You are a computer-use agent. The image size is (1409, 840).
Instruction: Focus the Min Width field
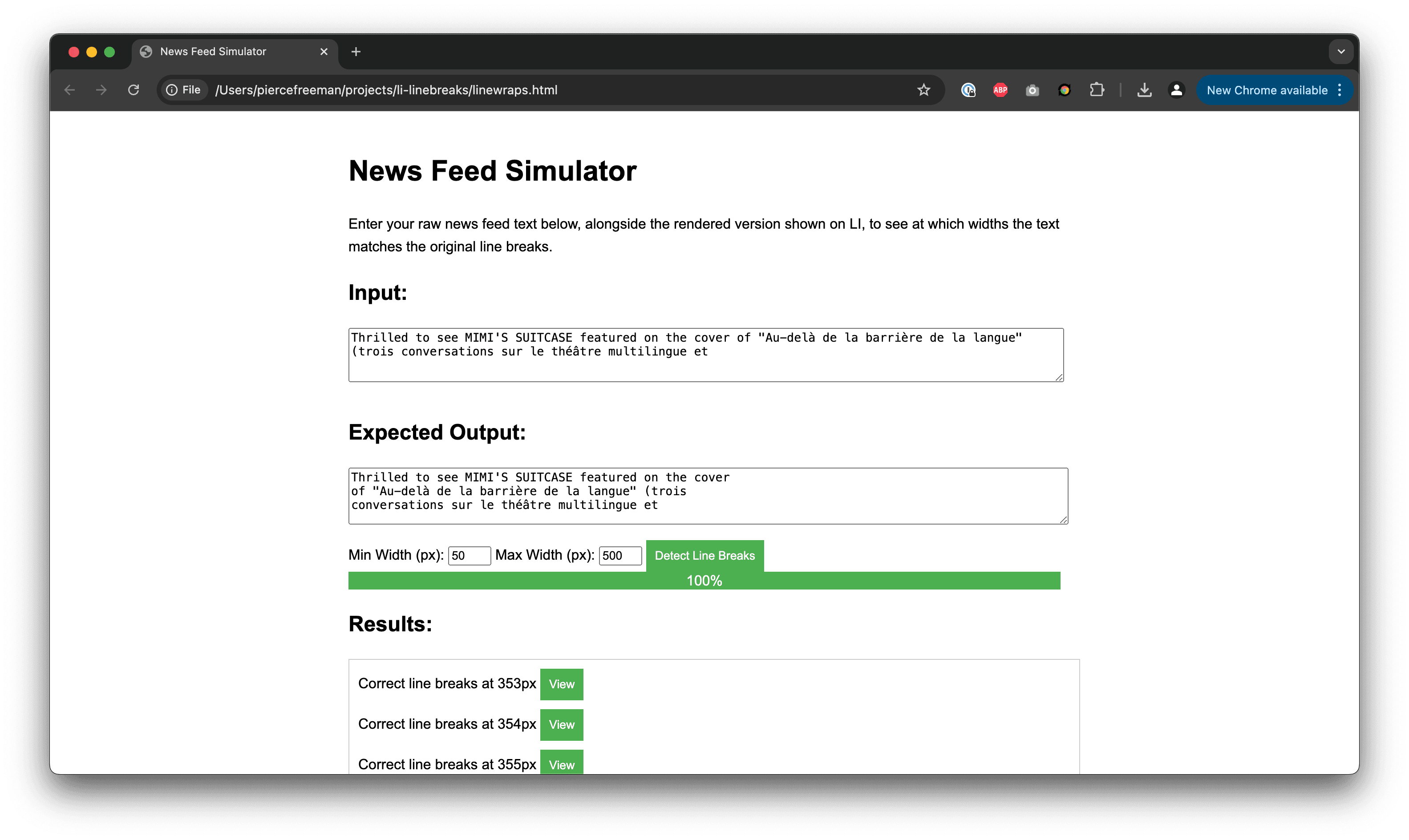click(469, 555)
